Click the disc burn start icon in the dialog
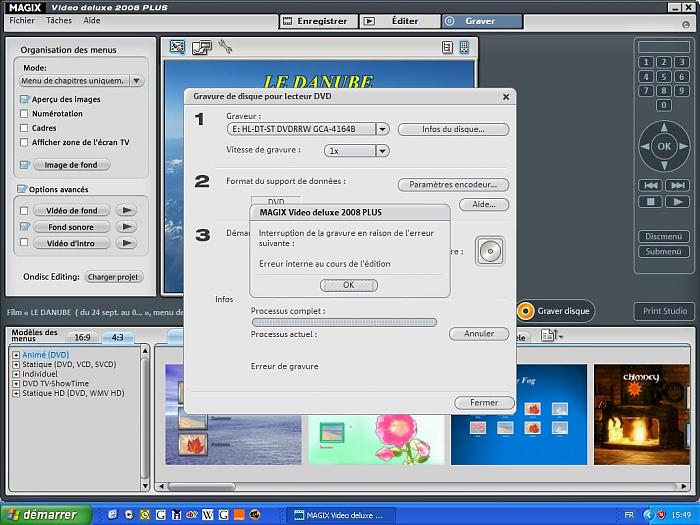Image resolution: width=700 pixels, height=525 pixels. (x=490, y=251)
